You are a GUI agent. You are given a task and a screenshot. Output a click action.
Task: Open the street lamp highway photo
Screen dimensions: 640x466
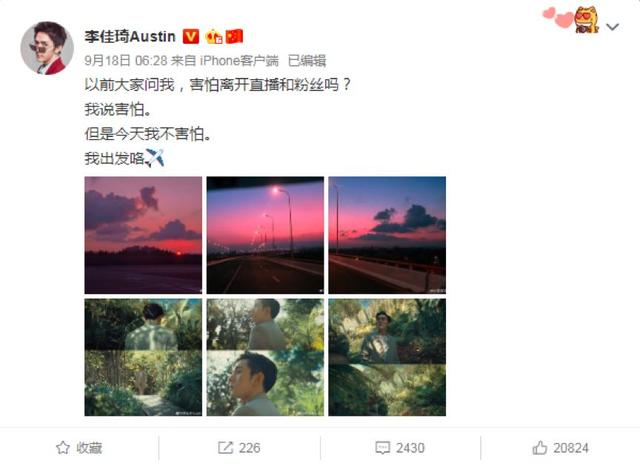point(265,235)
